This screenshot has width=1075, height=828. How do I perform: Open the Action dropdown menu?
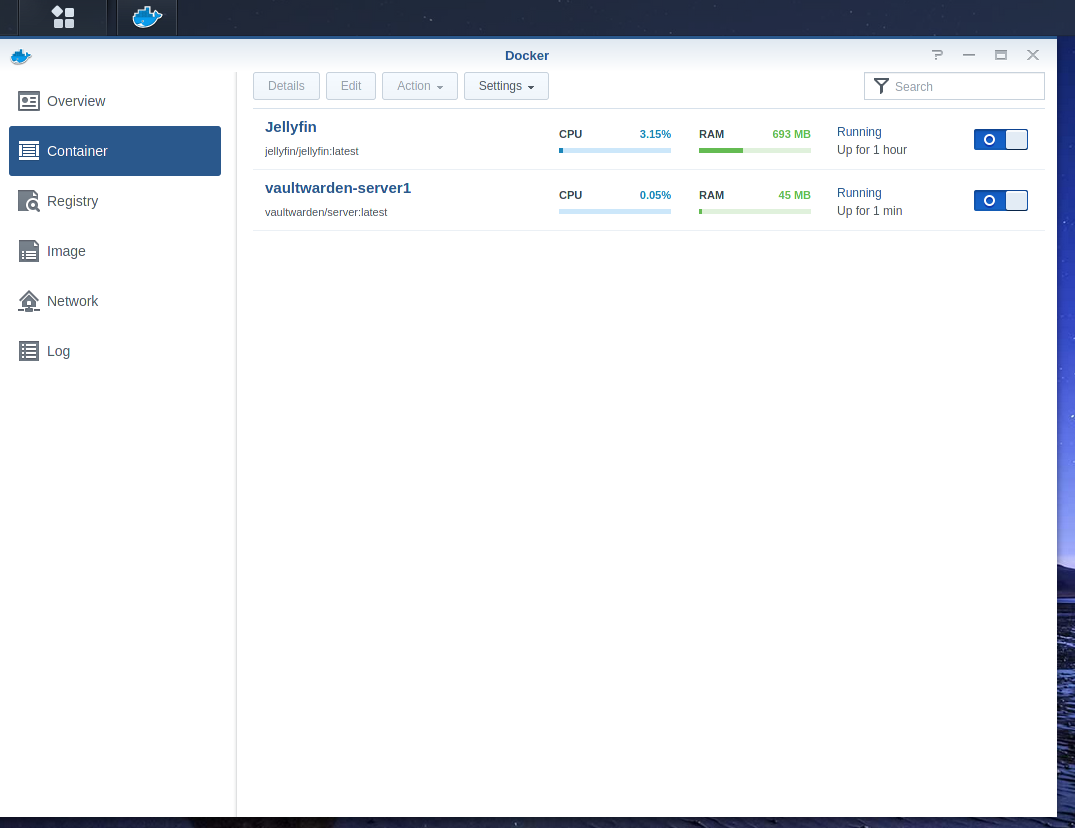pos(420,86)
